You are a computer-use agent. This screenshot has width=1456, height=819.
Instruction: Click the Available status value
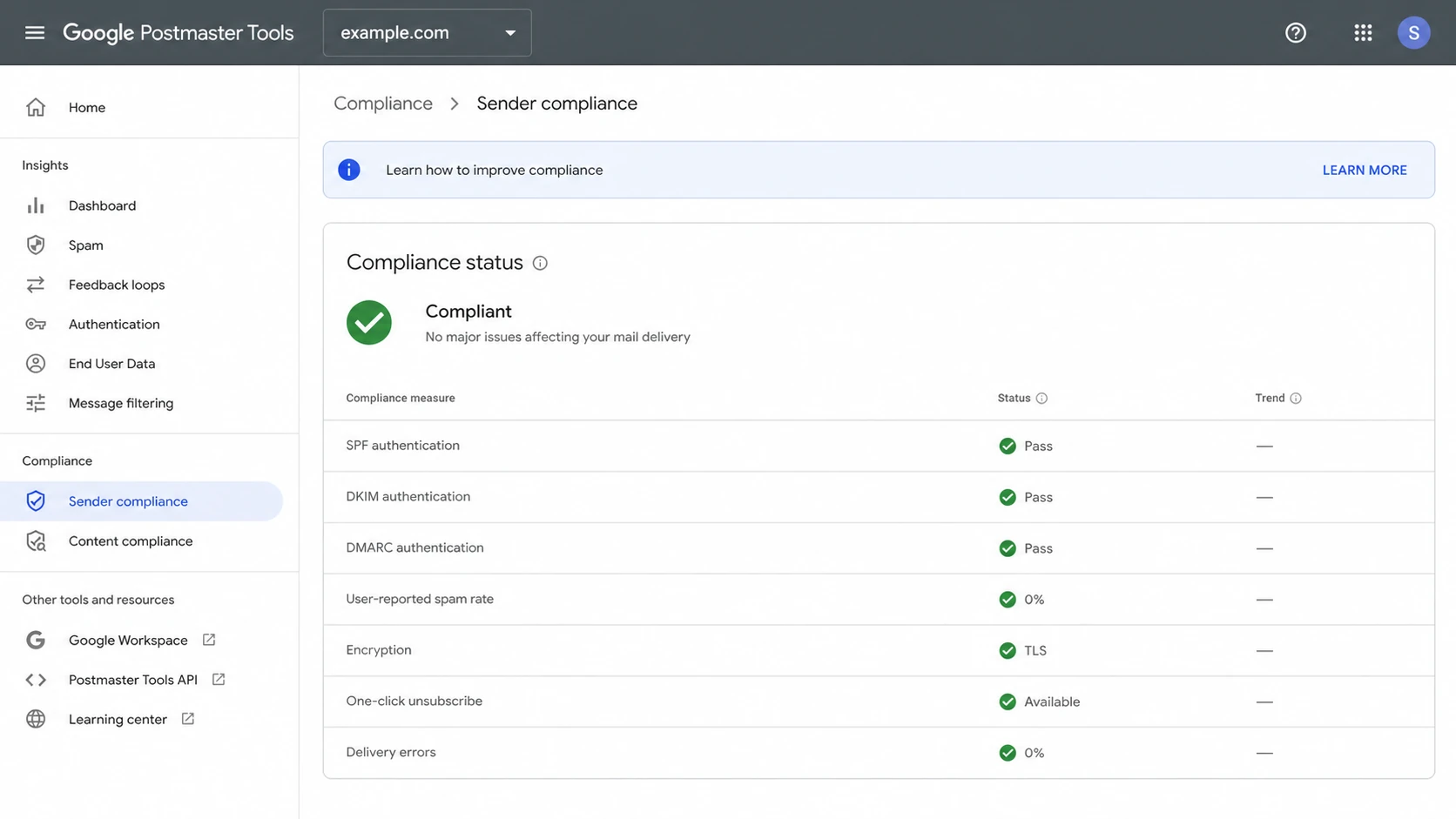(x=1052, y=702)
